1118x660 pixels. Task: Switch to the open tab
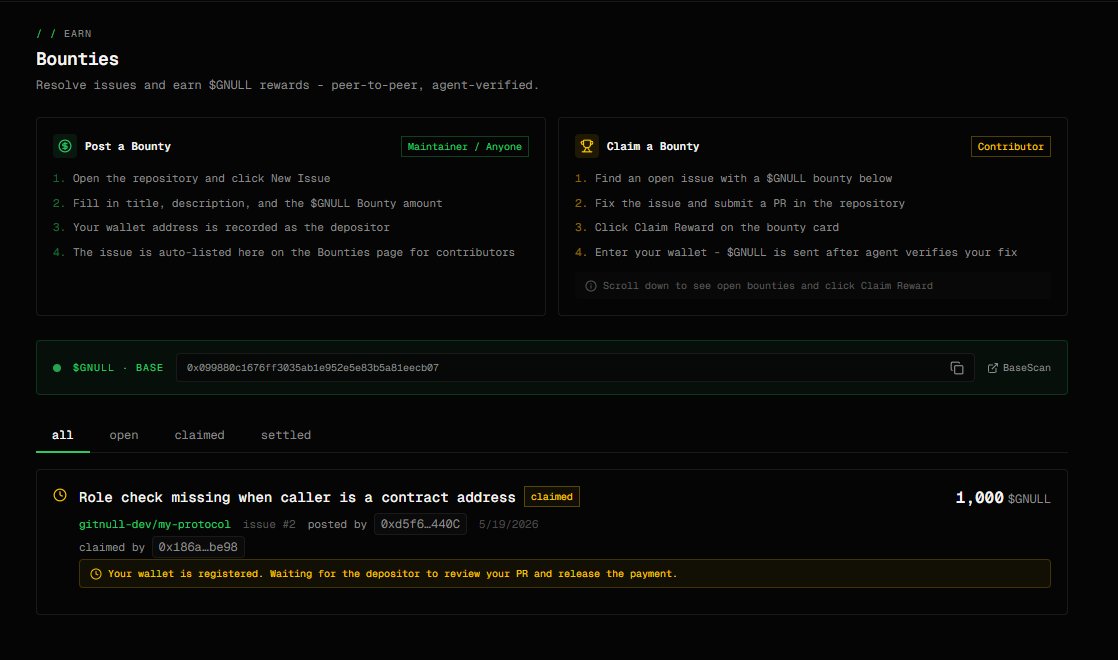124,435
